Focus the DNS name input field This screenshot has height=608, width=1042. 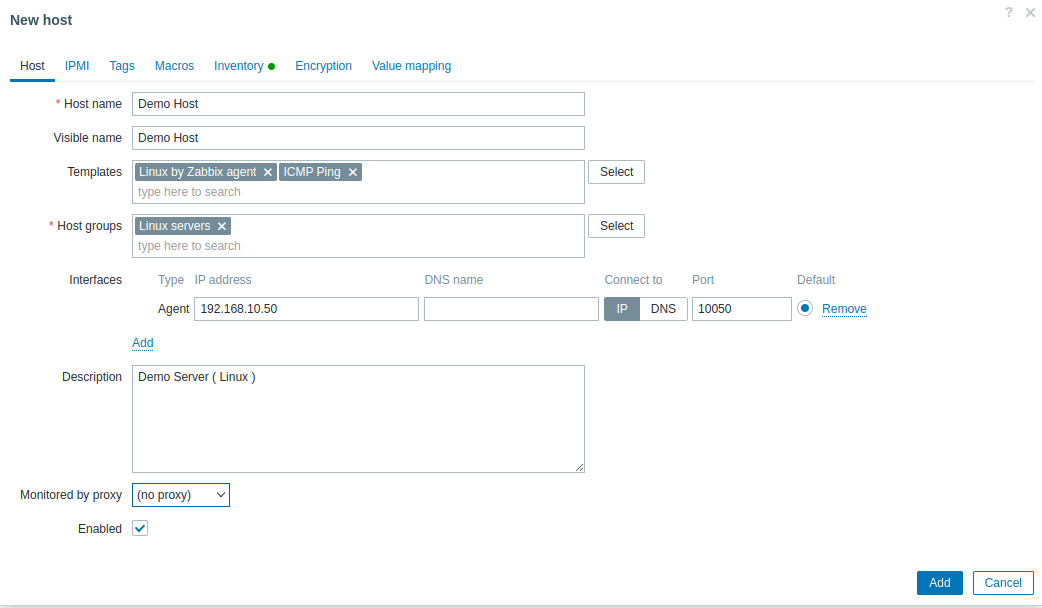click(511, 309)
